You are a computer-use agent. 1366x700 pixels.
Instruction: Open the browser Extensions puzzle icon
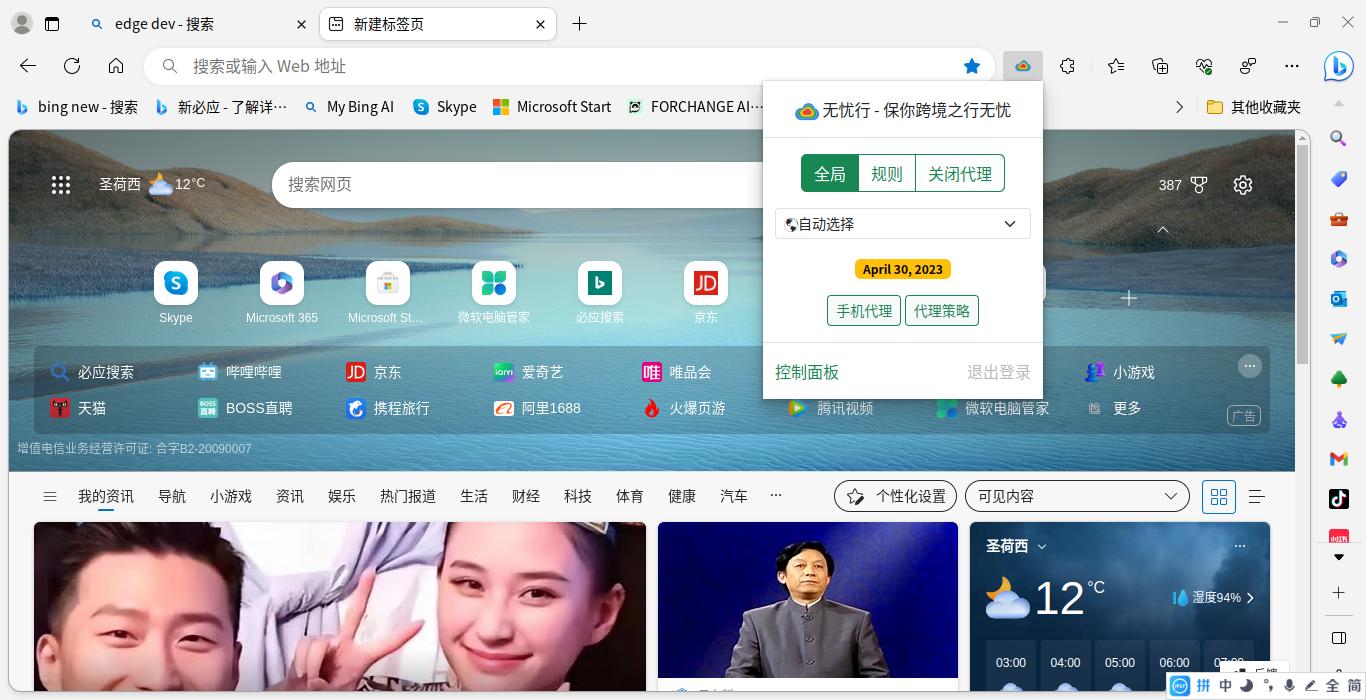coord(1068,66)
